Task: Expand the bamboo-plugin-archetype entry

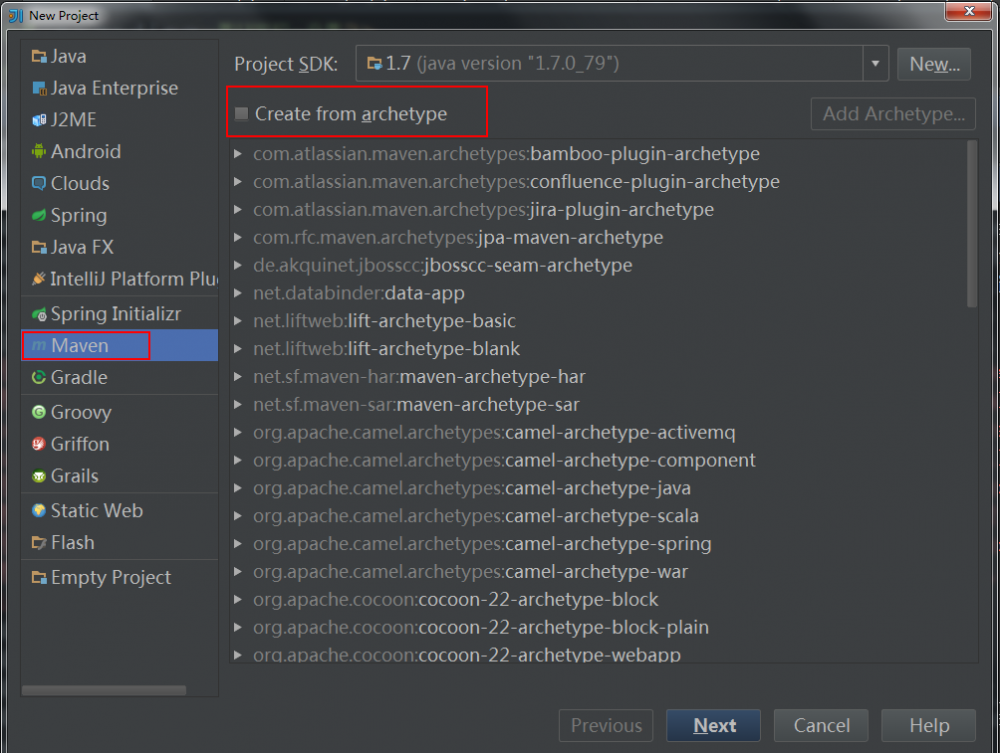Action: (238, 154)
